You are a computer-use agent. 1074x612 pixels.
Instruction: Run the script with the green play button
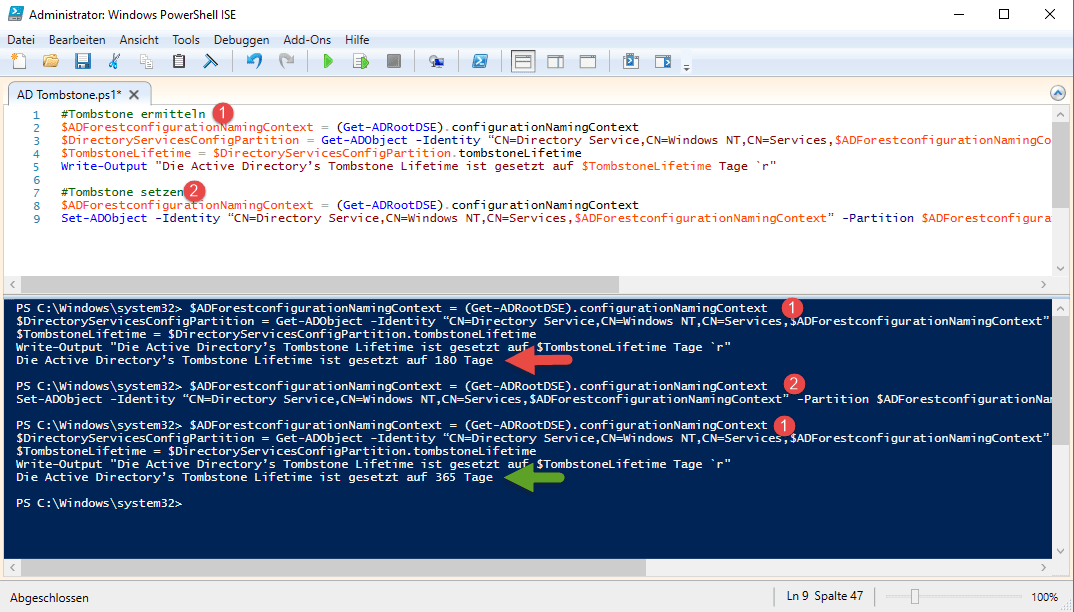coord(328,62)
